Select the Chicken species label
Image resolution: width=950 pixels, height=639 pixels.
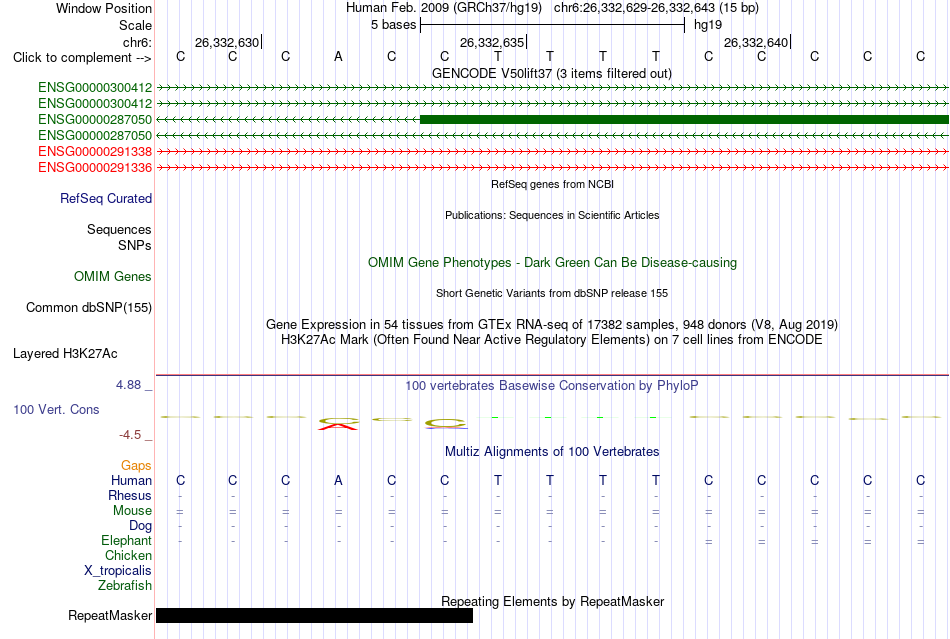pyautogui.click(x=128, y=555)
